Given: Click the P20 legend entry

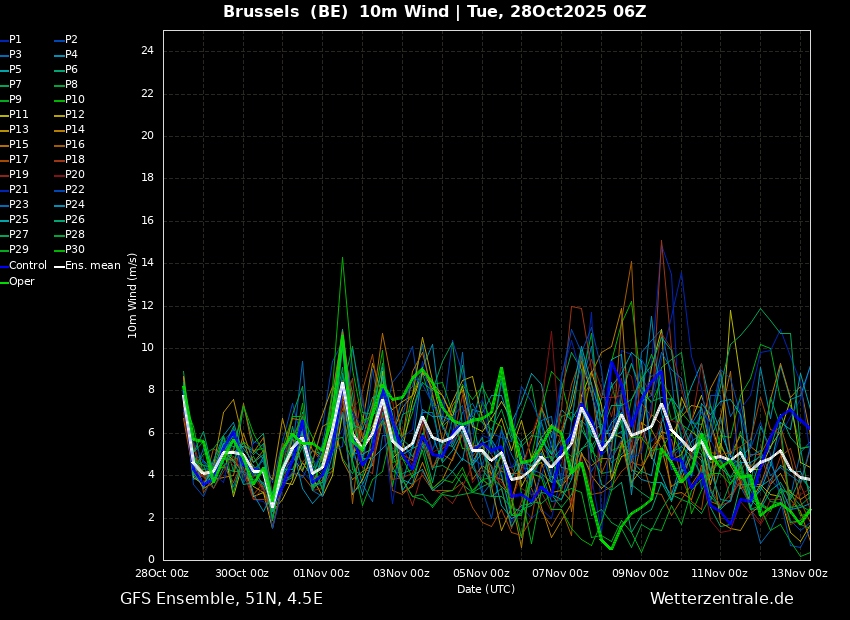Looking at the screenshot, I should coord(69,175).
